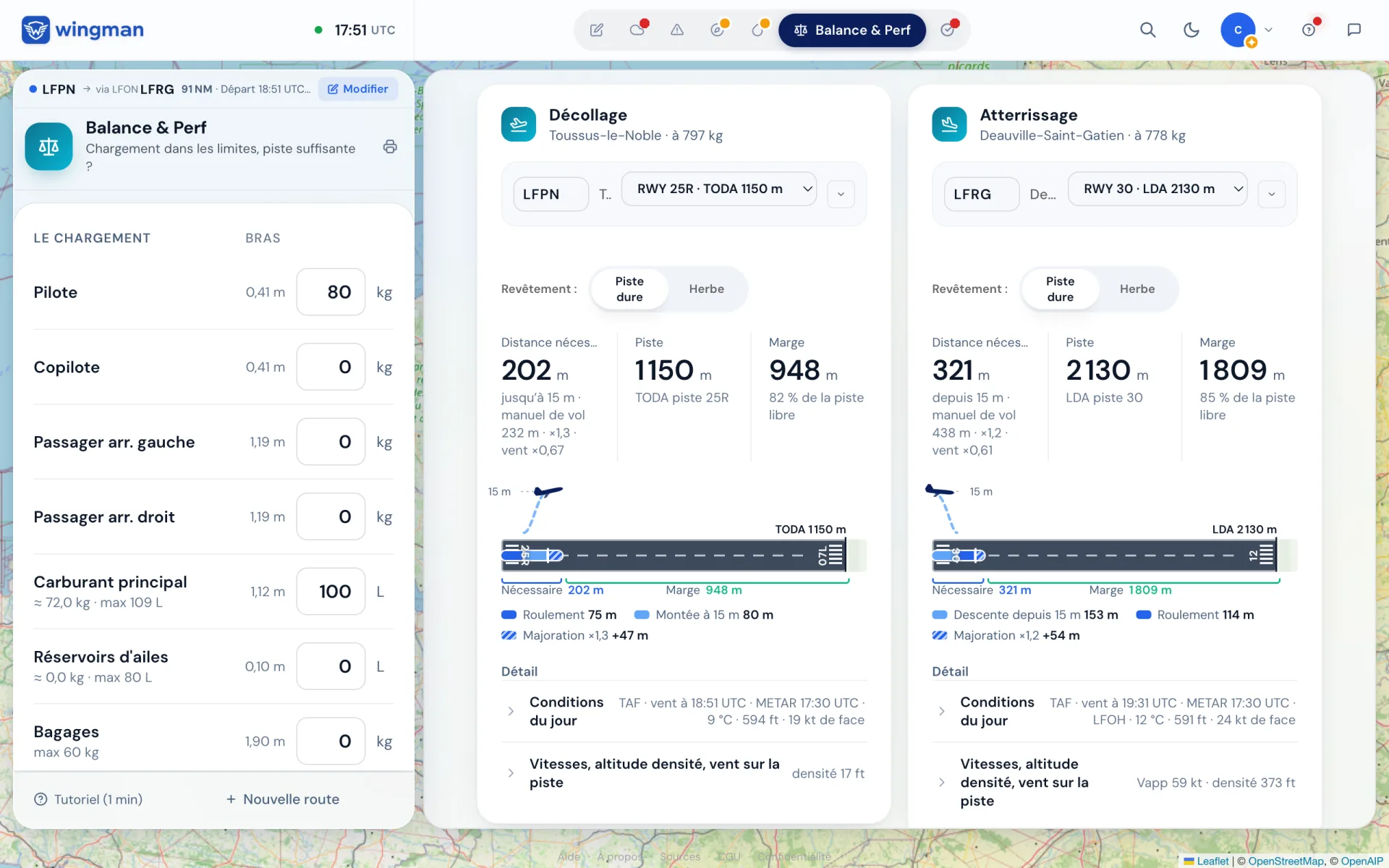This screenshot has height=868, width=1389.
Task: Click the Balance & Perf scales icon
Action: point(49,147)
